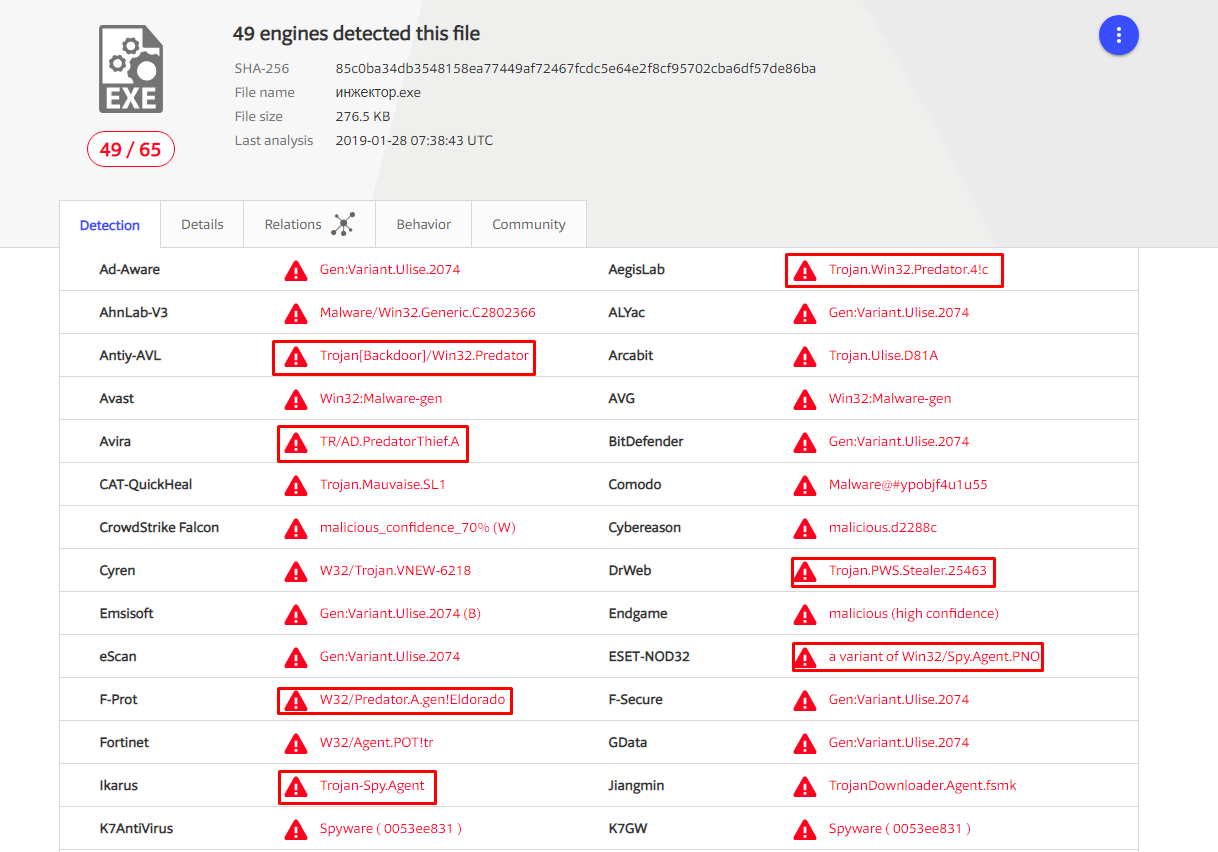
Task: Click the warning icon for ESET-NOD32
Action: 804,657
